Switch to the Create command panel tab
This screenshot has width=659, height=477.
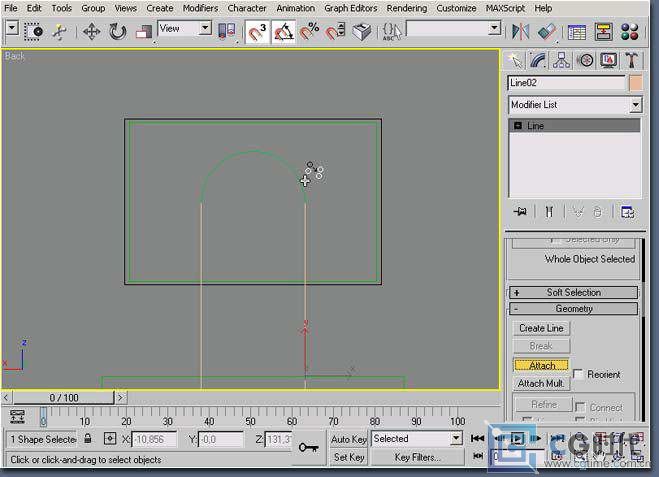point(515,60)
